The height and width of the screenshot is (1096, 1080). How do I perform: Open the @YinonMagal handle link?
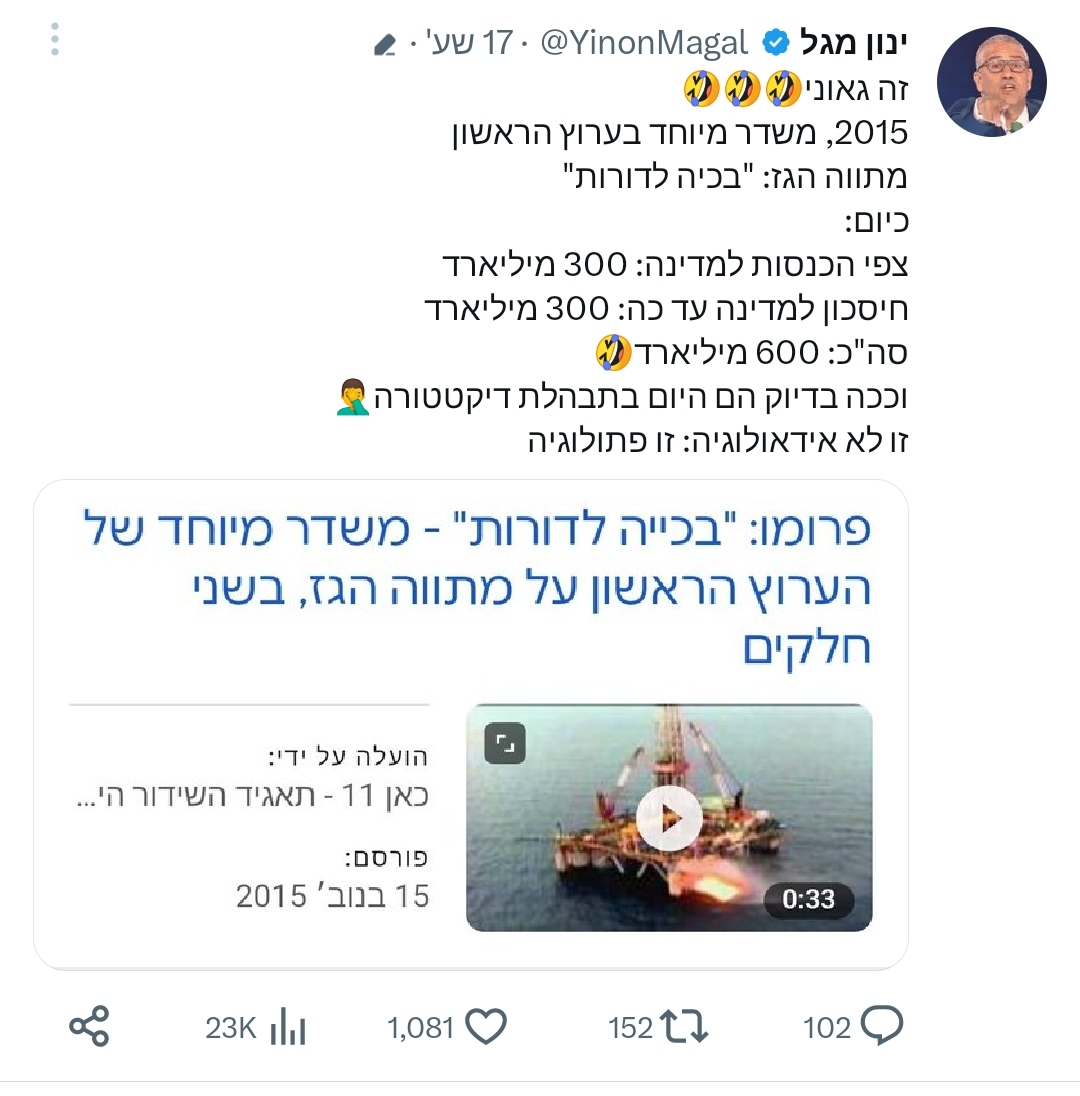(x=644, y=43)
